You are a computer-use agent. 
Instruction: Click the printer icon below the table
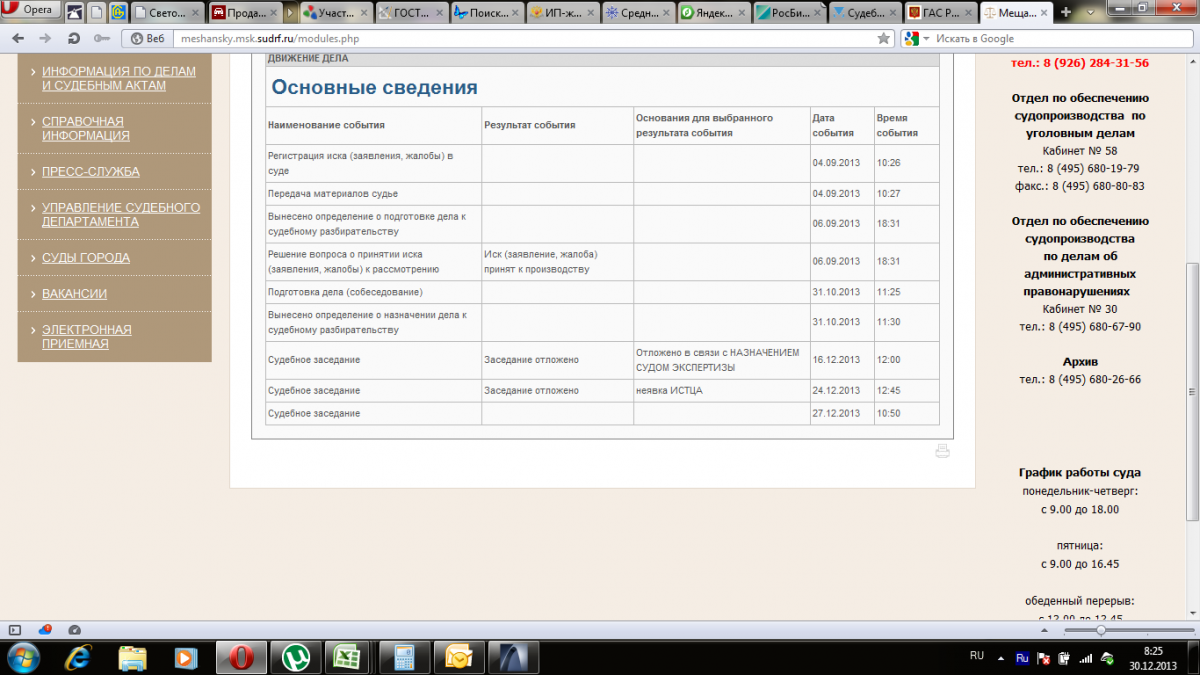click(941, 452)
